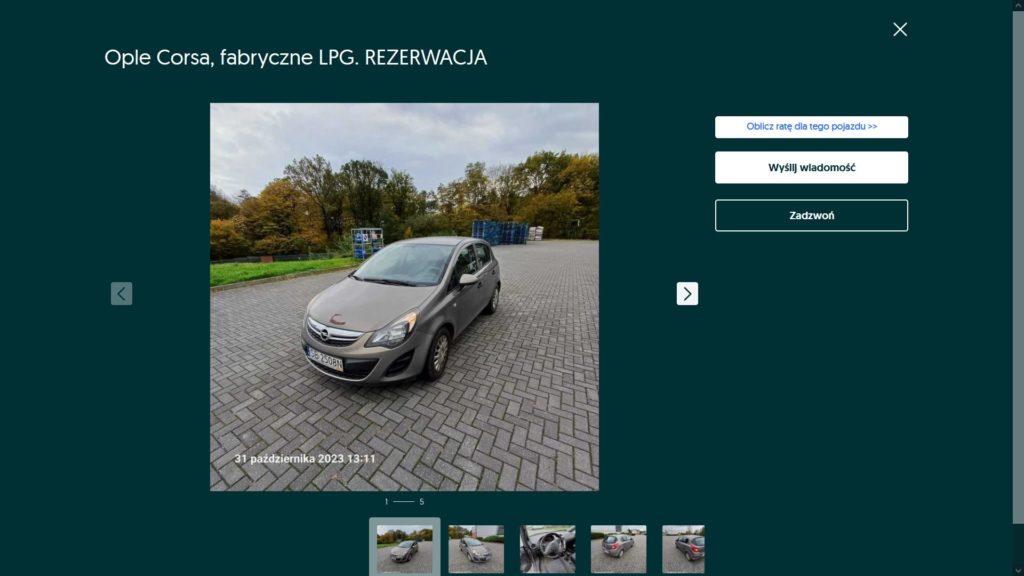Select the second thumbnail photo
1024x576 pixels.
click(476, 549)
